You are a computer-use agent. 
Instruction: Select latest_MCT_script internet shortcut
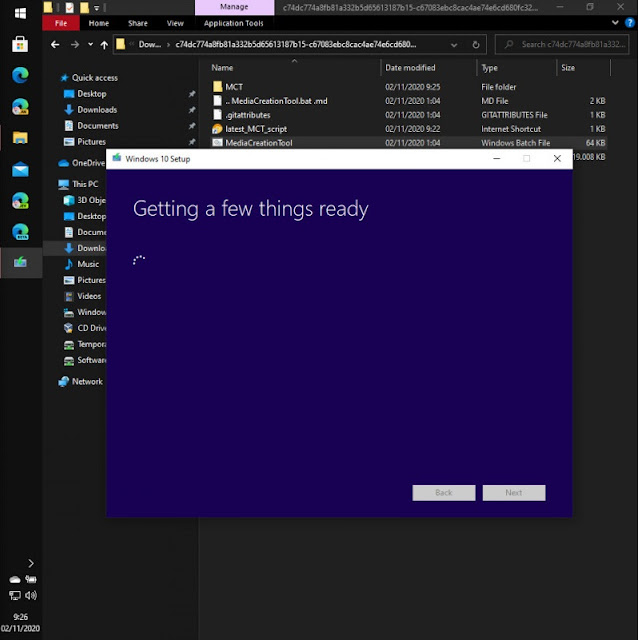256,129
